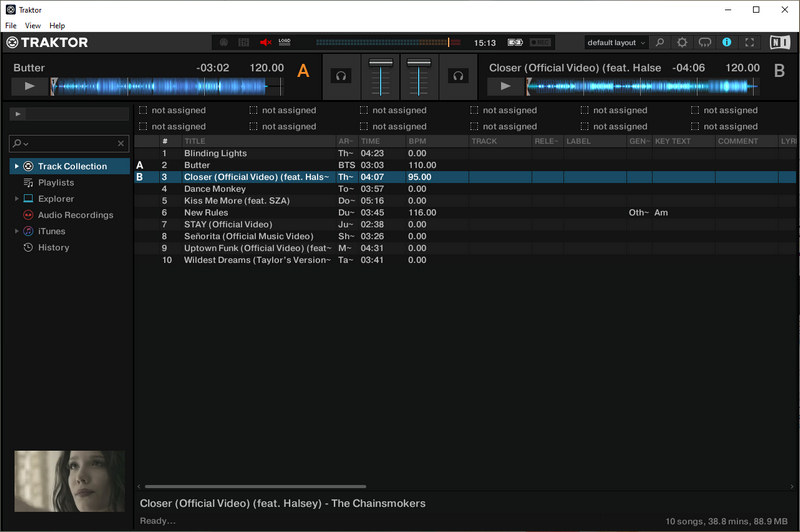Select the track 'Blinding Lights'
Screen dimensions: 800x532
pyautogui.click(x=464, y=153)
